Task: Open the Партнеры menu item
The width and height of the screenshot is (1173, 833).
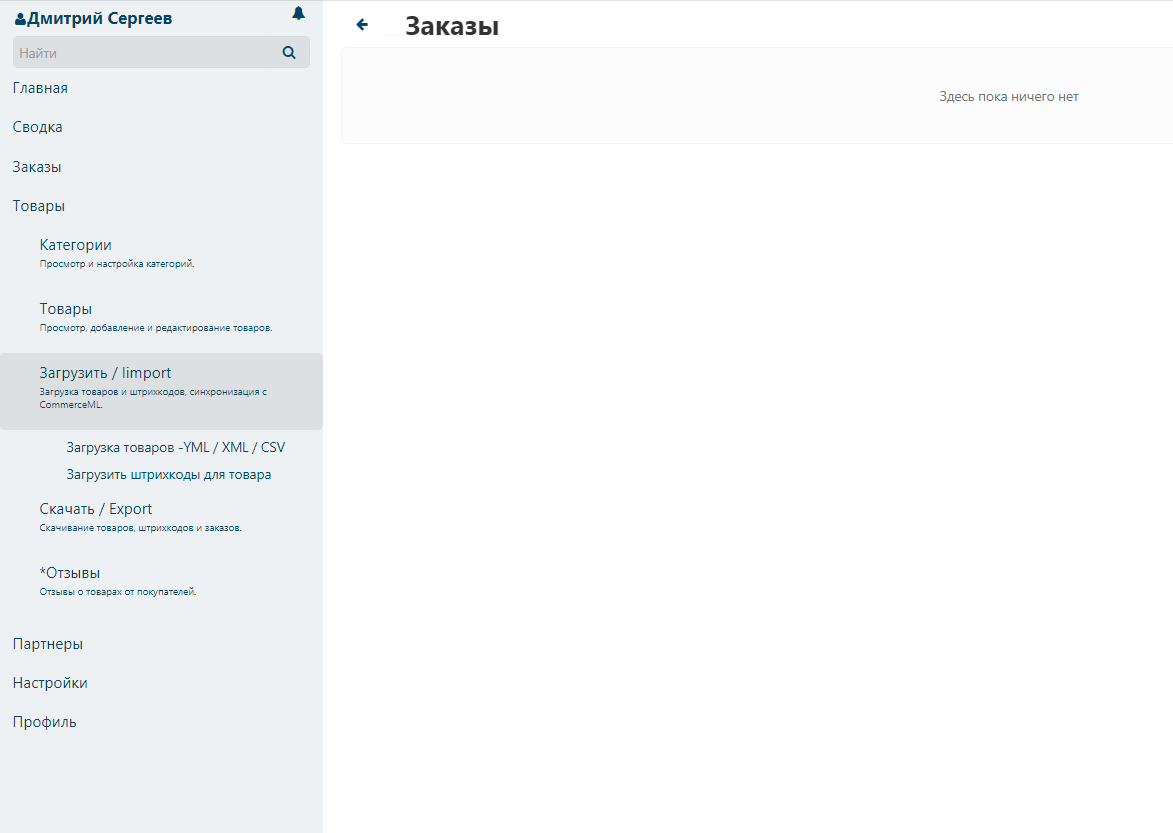Action: pyautogui.click(x=48, y=644)
